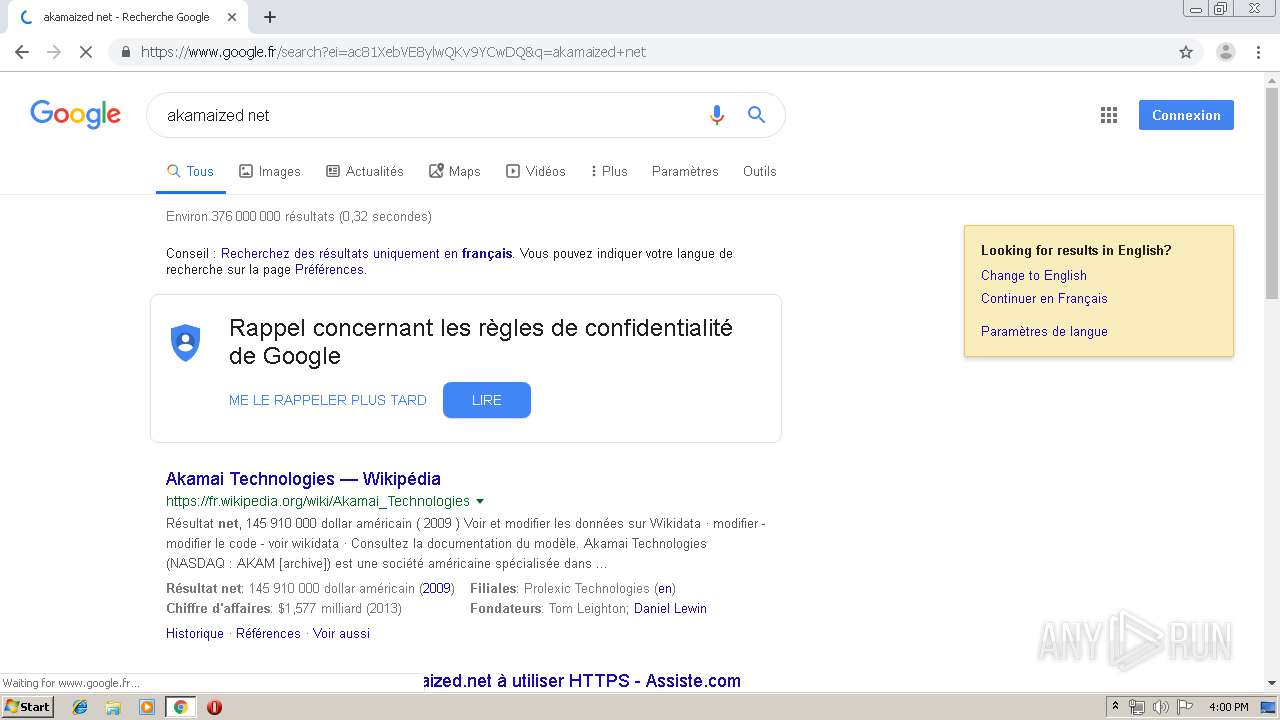This screenshot has width=1280, height=720.
Task: Select the Tous search tab
Action: (190, 171)
